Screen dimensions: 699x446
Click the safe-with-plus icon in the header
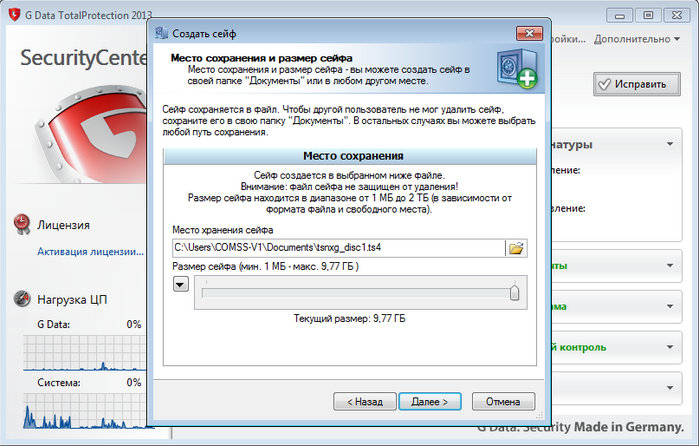[518, 68]
